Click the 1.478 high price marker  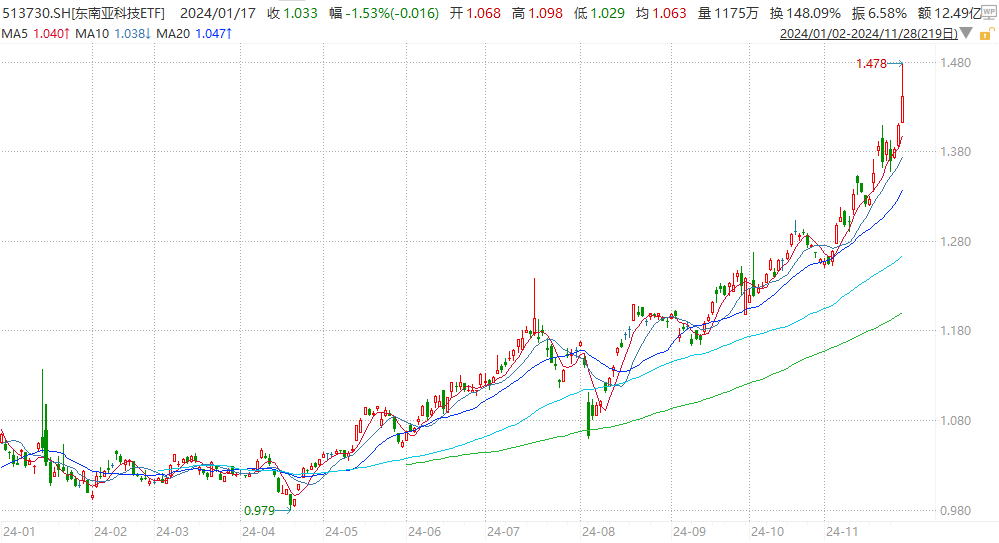pos(872,64)
